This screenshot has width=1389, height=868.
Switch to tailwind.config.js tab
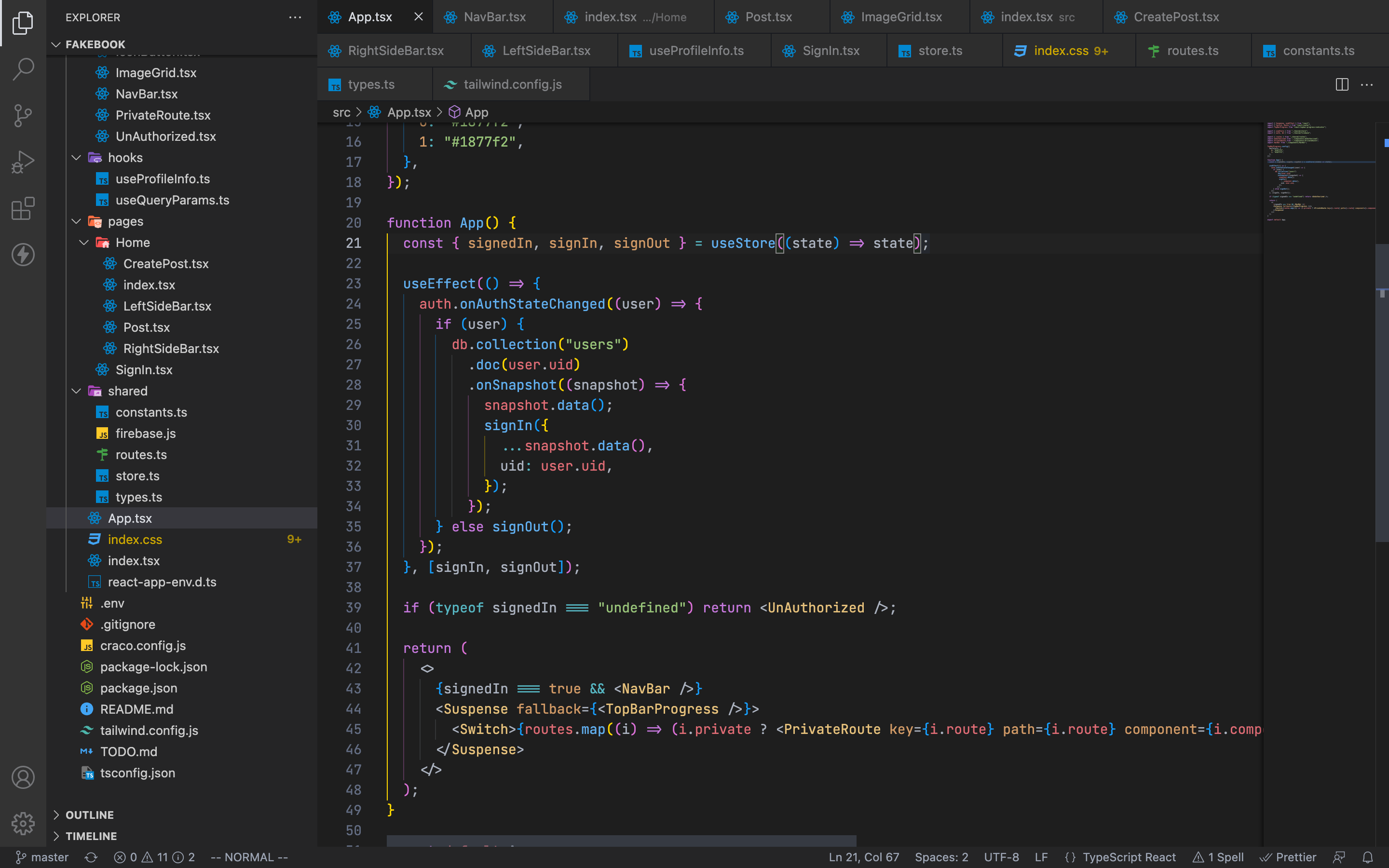tap(511, 84)
